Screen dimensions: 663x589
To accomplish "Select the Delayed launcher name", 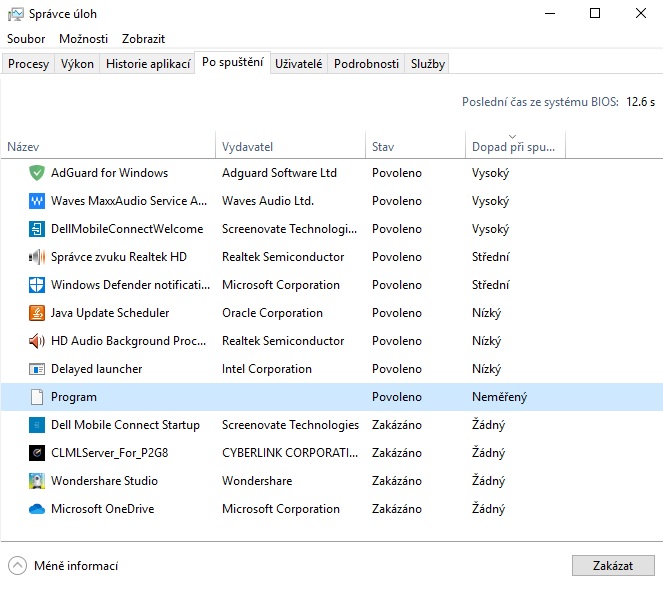I will click(x=96, y=369).
